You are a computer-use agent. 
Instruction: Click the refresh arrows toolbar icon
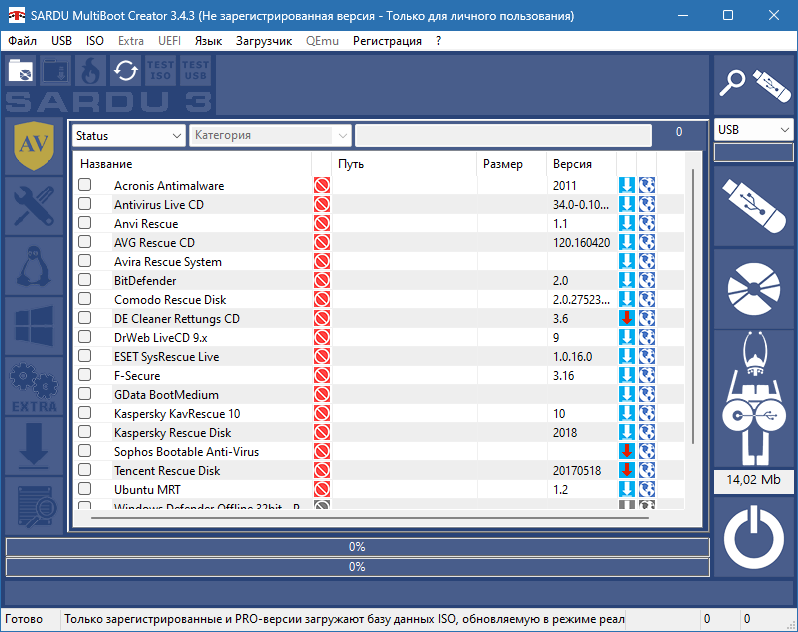pos(126,71)
